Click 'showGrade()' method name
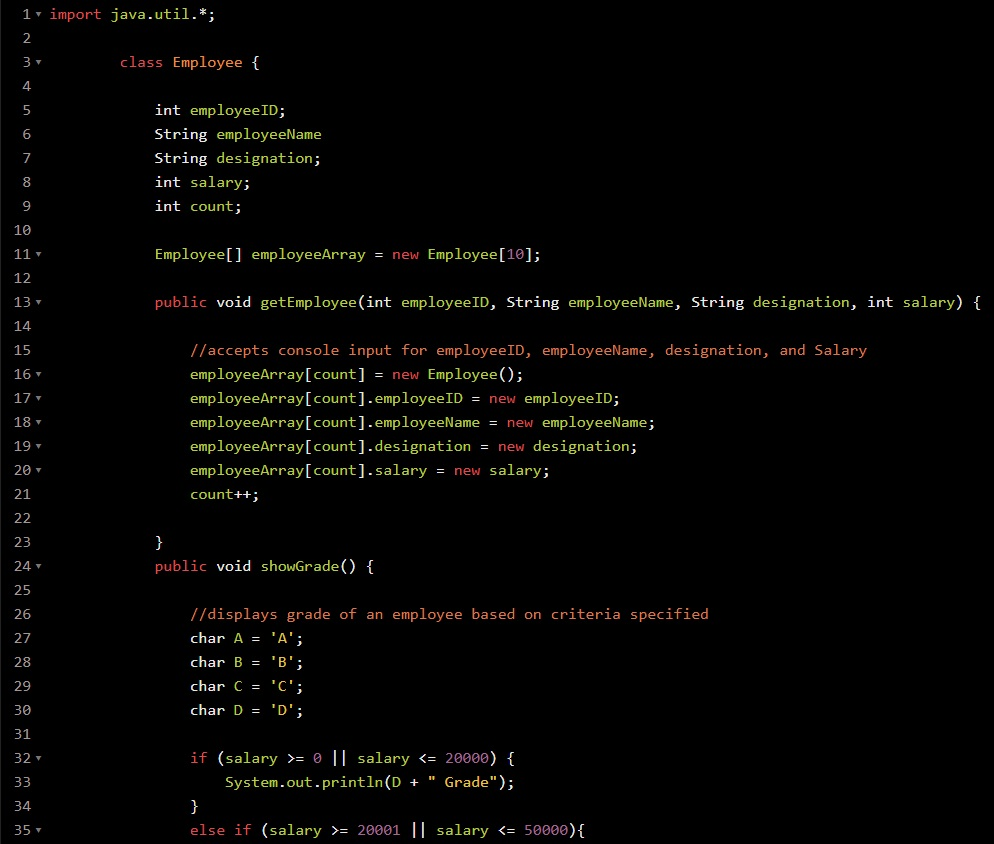Screen dimensions: 994x844 point(309,566)
